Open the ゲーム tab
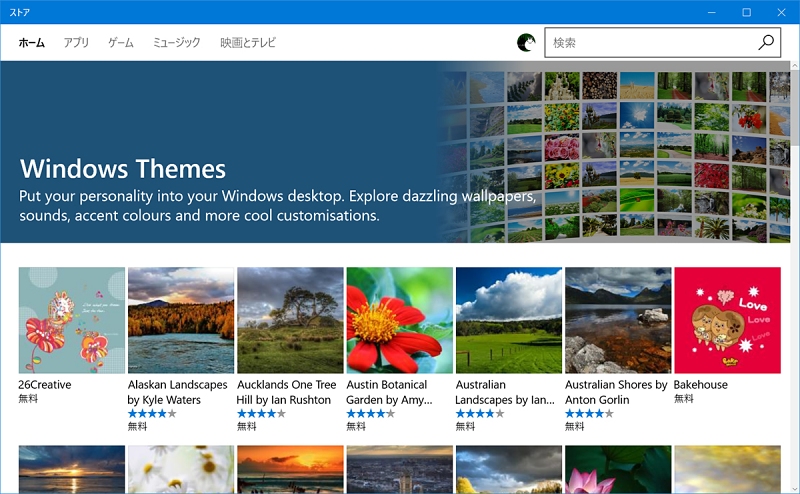Screen dimensions: 800x494 pos(121,42)
